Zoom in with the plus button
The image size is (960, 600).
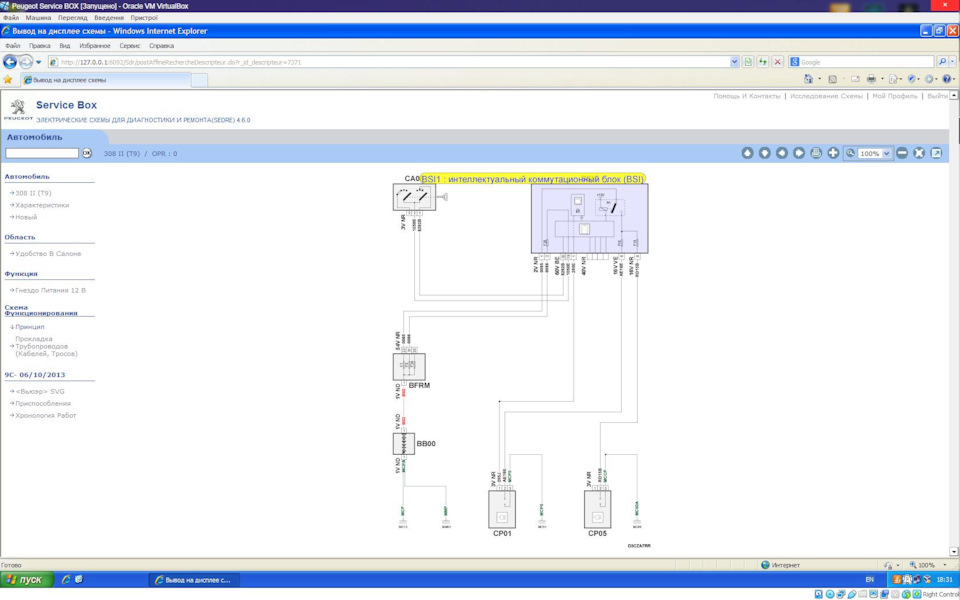[833, 153]
